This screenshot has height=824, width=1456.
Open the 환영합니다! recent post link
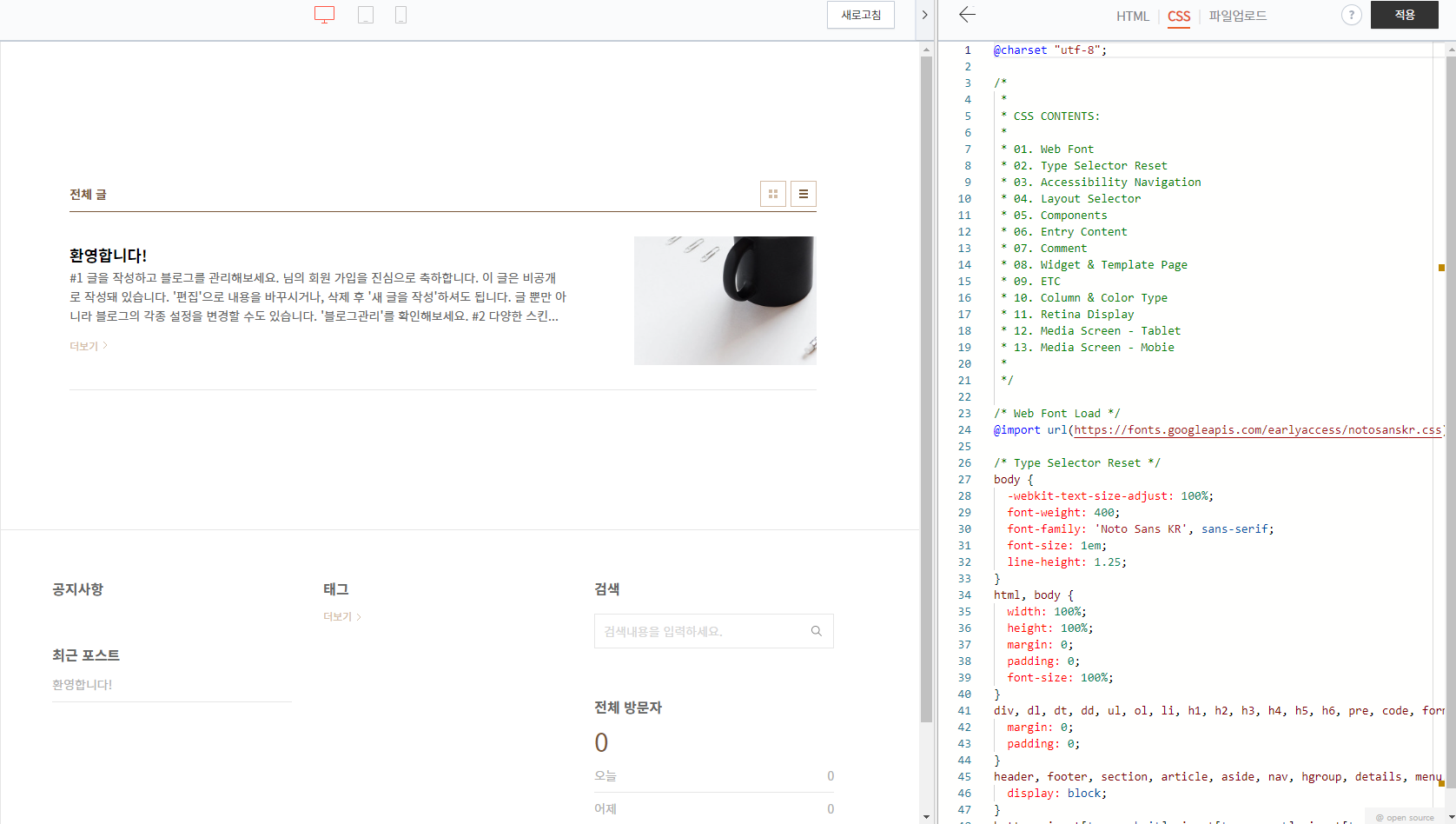click(81, 684)
